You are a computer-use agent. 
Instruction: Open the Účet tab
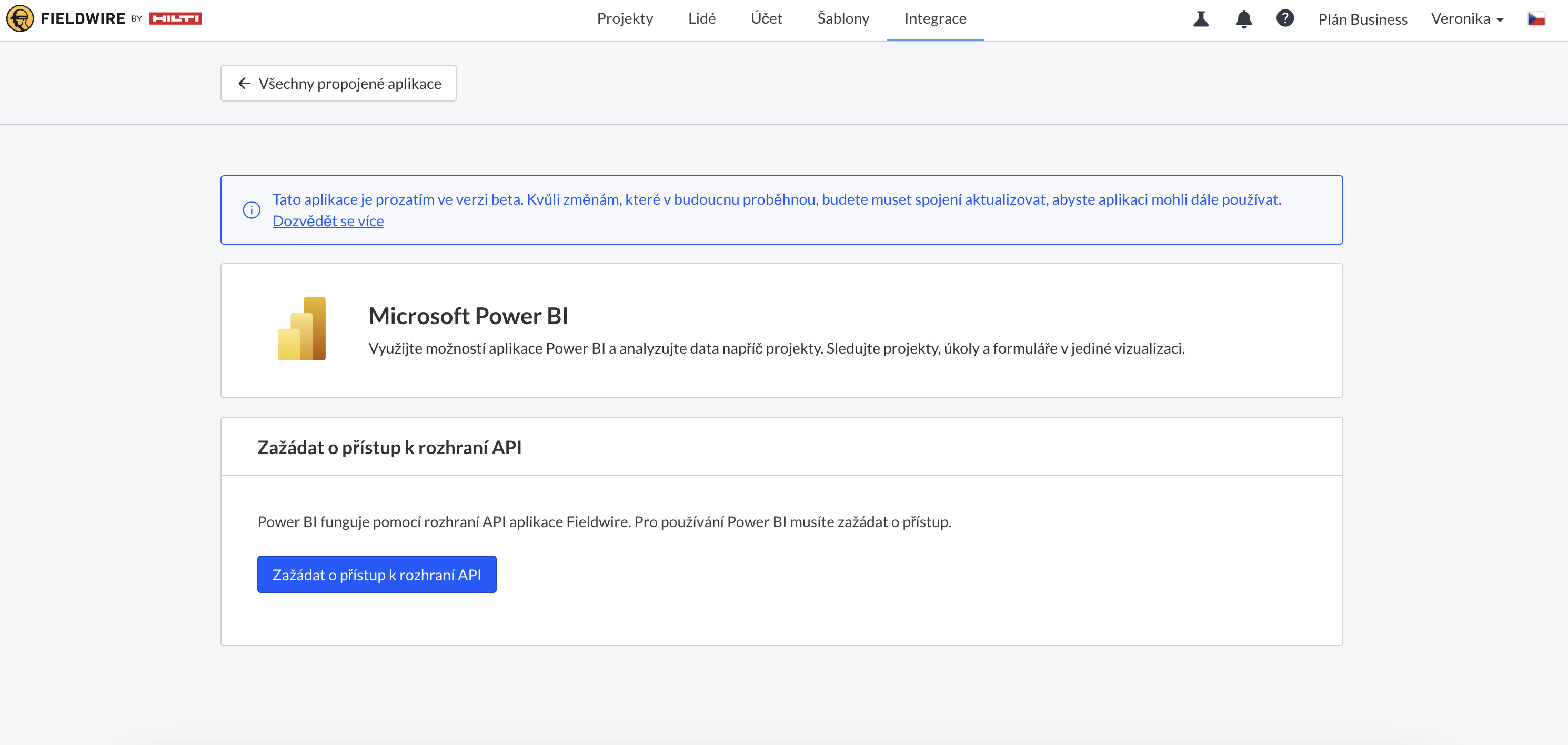point(766,19)
